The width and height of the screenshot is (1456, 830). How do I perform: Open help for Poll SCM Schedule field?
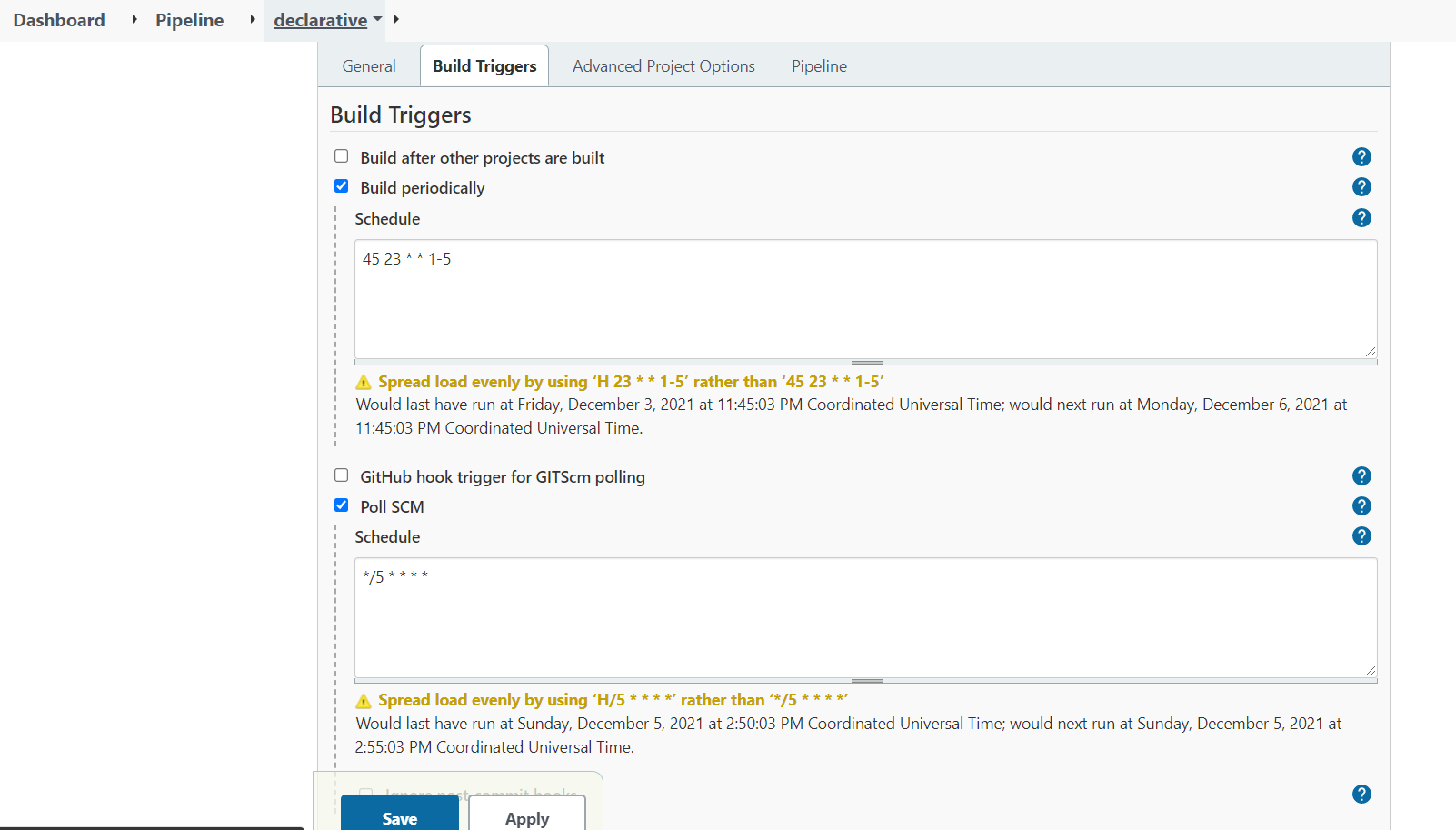1361,536
